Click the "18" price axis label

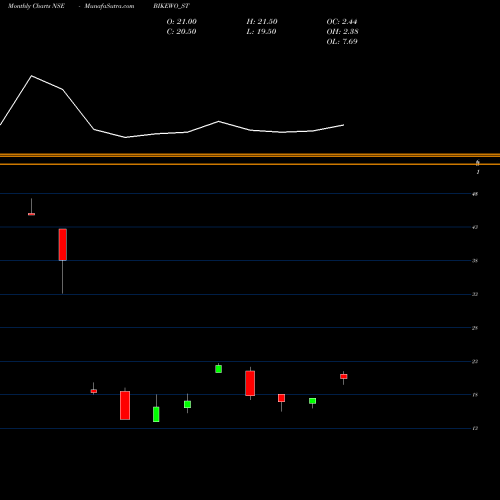[x=475, y=395]
